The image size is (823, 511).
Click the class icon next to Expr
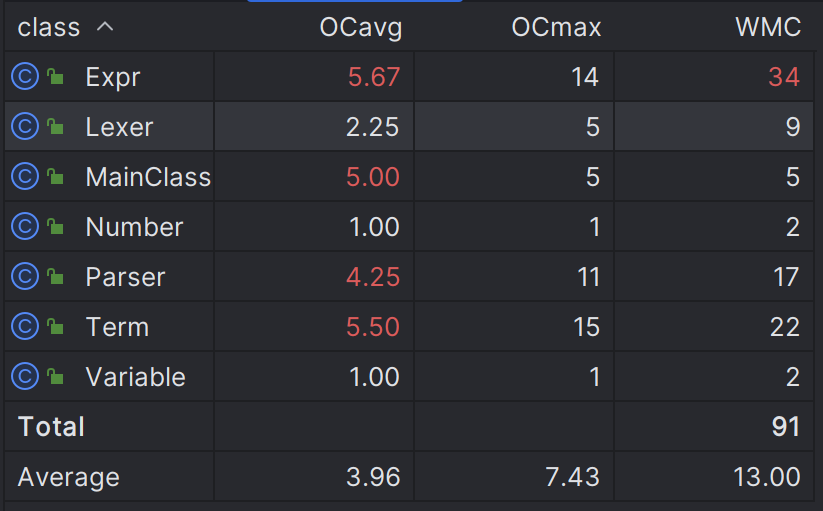[25, 77]
